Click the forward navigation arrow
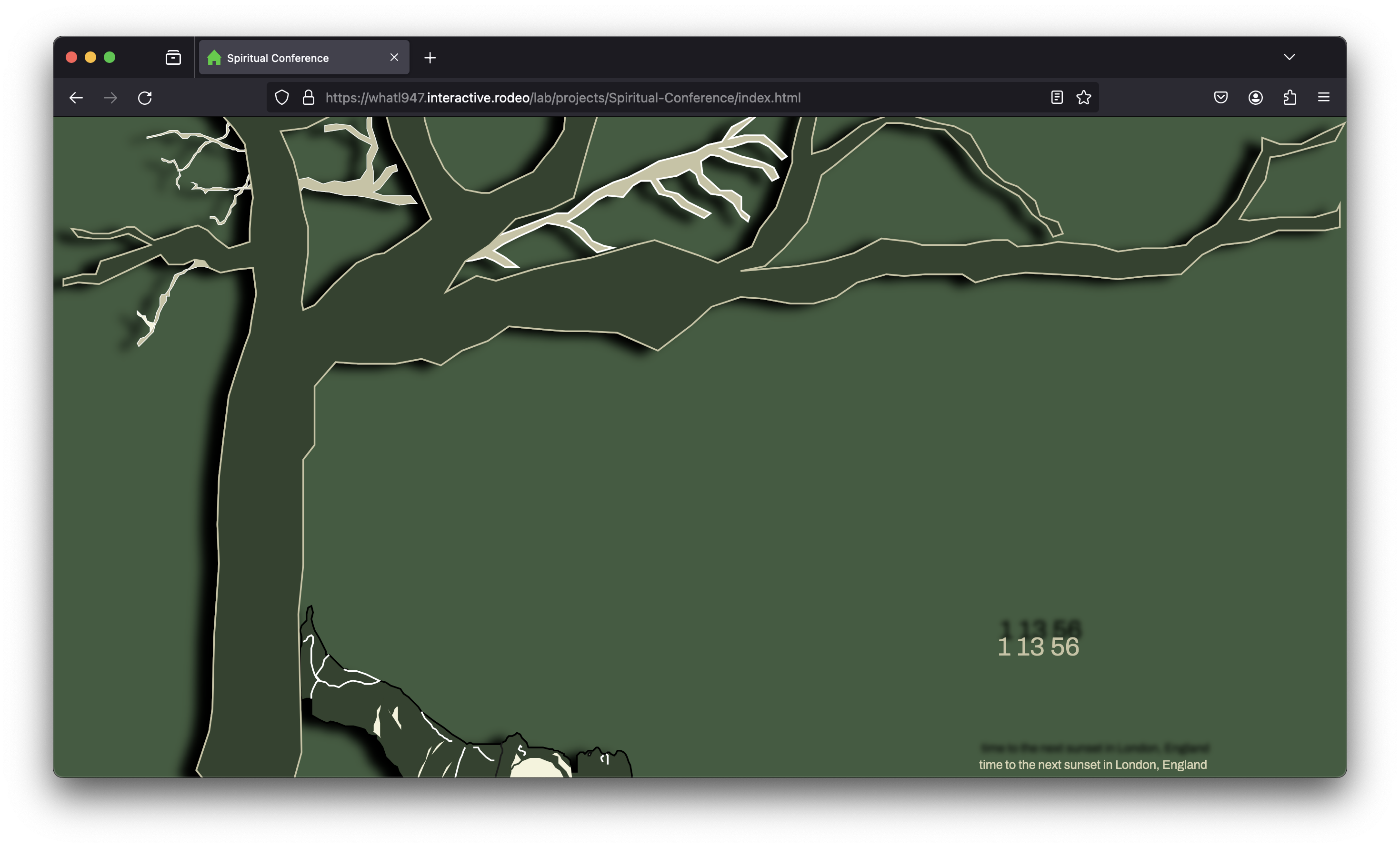1400x848 pixels. (111, 98)
